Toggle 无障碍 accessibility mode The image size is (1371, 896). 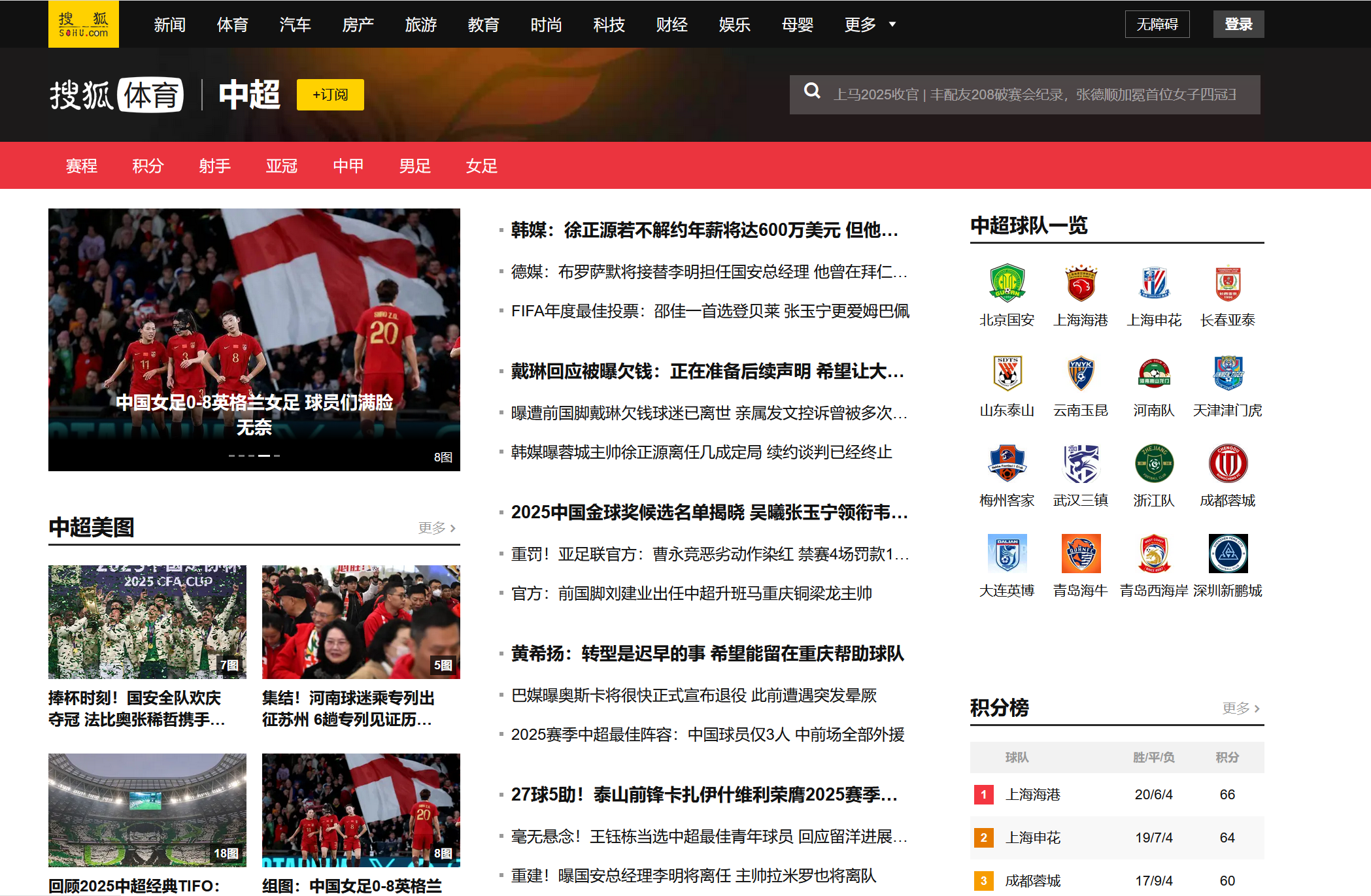click(x=1157, y=24)
